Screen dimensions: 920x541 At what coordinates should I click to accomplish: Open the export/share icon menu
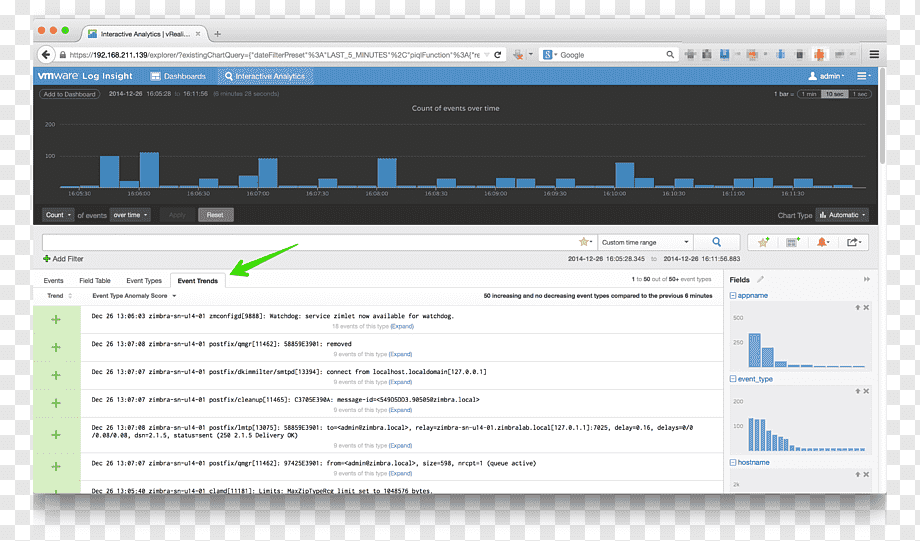click(854, 242)
